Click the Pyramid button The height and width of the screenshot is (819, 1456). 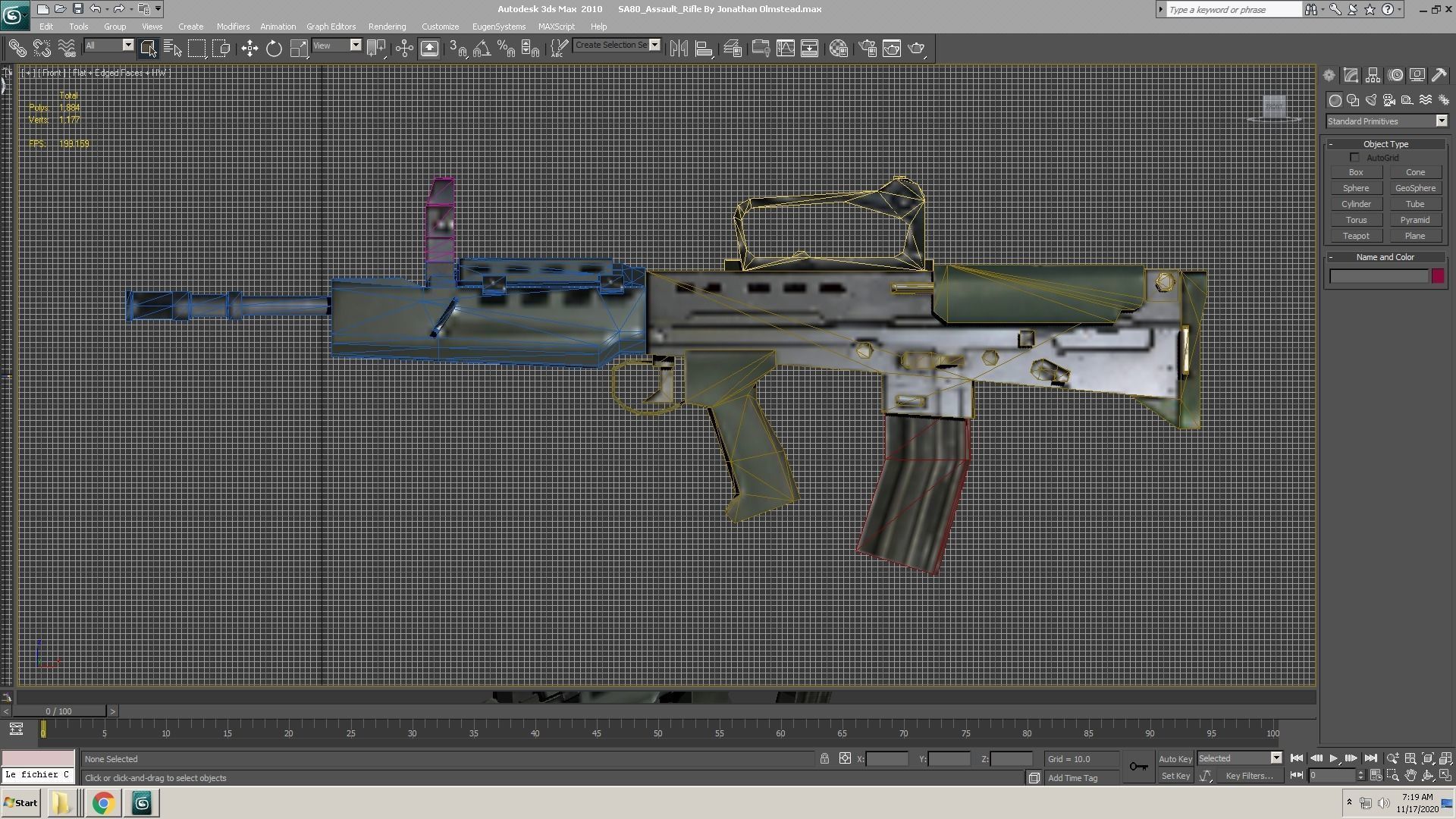click(x=1415, y=220)
